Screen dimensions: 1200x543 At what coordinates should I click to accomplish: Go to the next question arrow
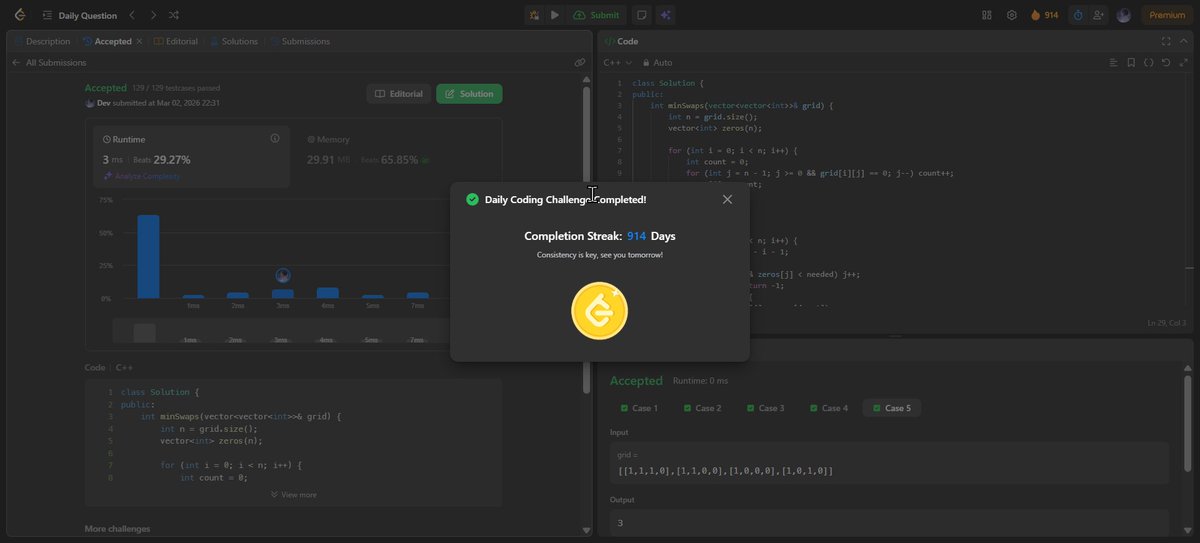tap(152, 15)
